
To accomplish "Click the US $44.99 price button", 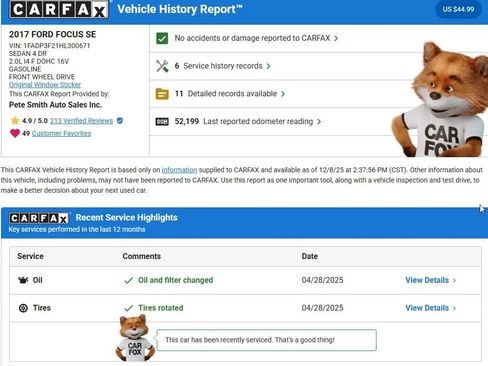I will point(458,9).
